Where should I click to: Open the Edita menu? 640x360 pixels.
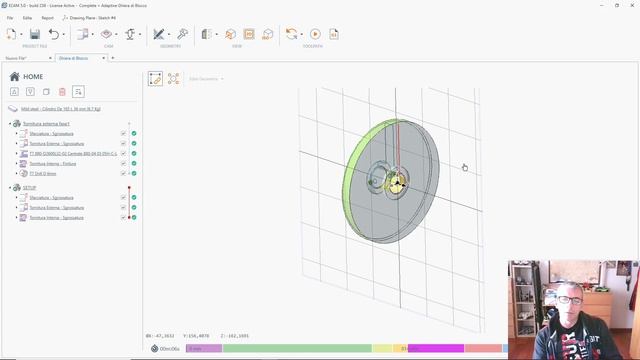tap(27, 18)
